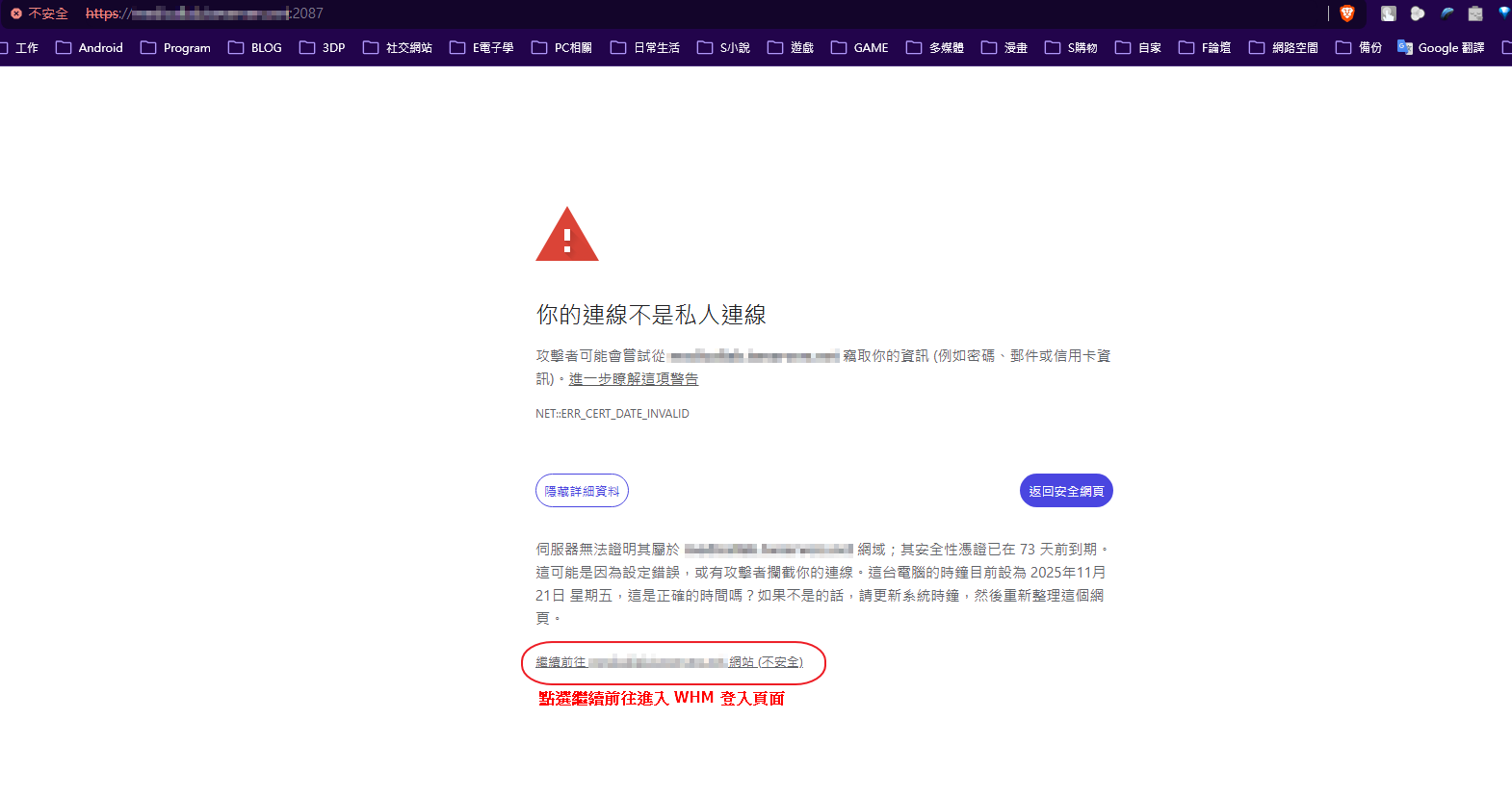The width and height of the screenshot is (1512, 796).
Task: Open the BLOG bookmarks folder
Action: pos(255,48)
